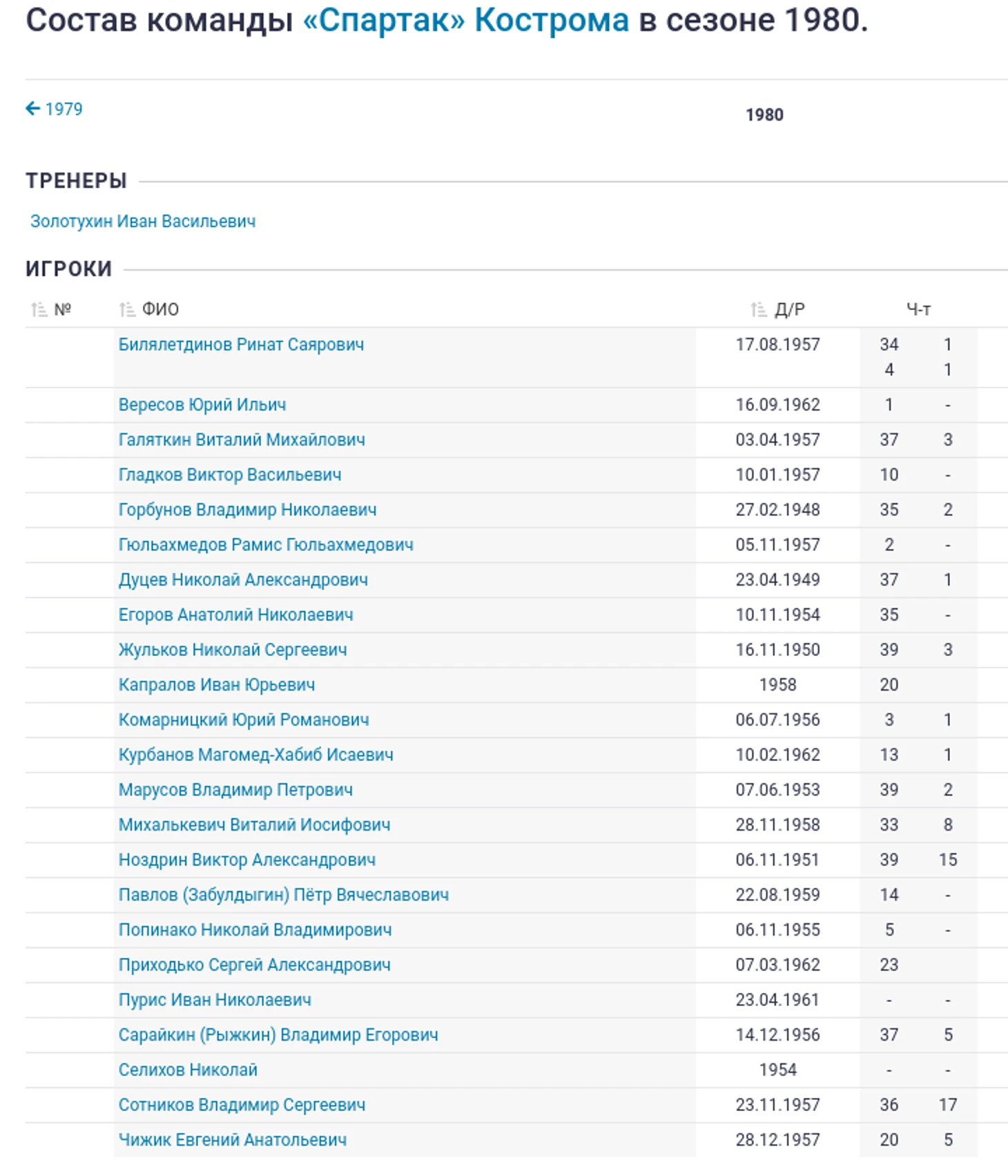Sort by birth date using Д/Р sort icon

click(x=758, y=309)
